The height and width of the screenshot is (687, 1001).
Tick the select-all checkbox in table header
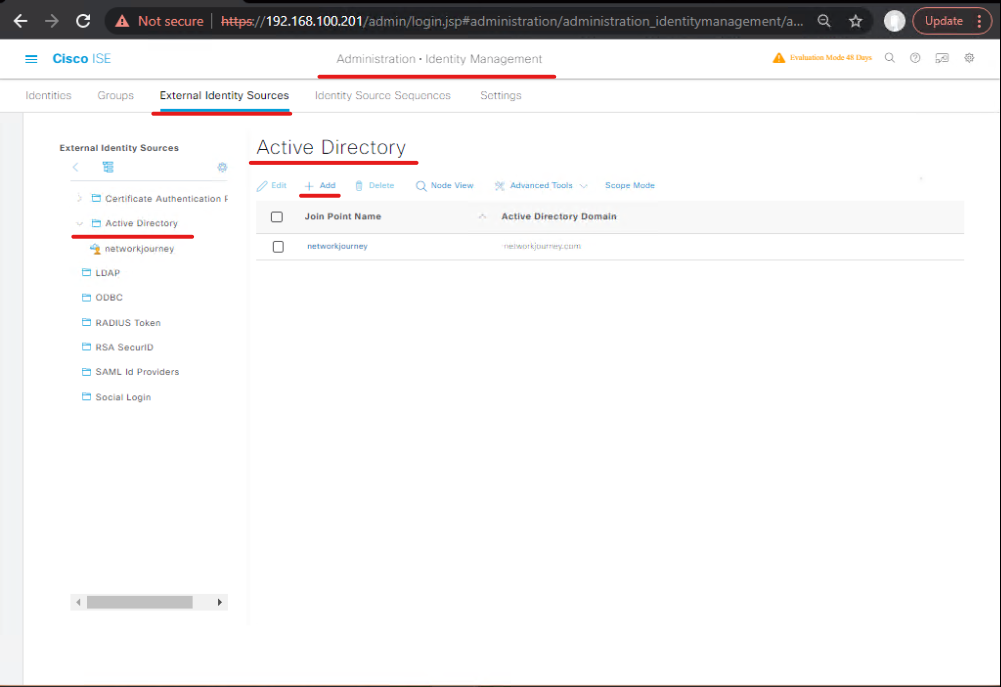(x=276, y=216)
